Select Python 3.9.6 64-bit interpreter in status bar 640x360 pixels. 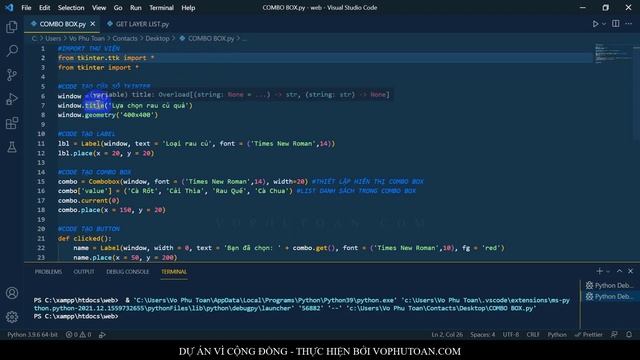32,335
